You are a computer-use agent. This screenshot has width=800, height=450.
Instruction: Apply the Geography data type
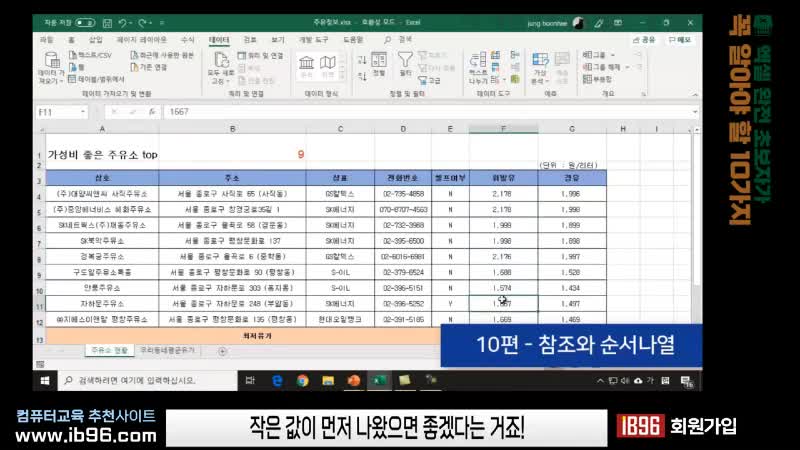pyautogui.click(x=328, y=66)
